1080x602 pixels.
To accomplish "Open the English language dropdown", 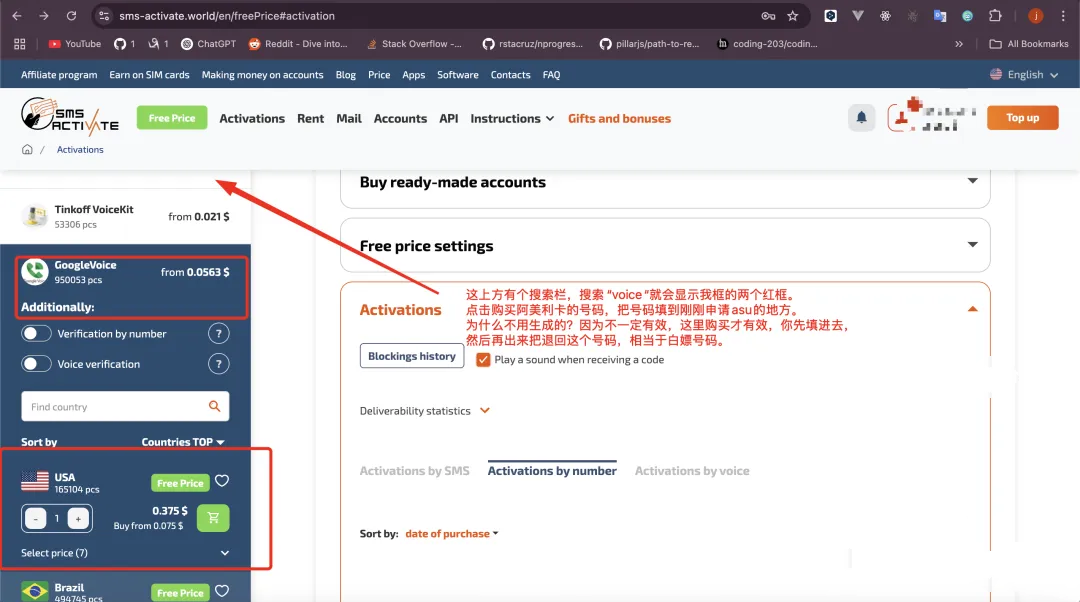I will [x=1024, y=74].
